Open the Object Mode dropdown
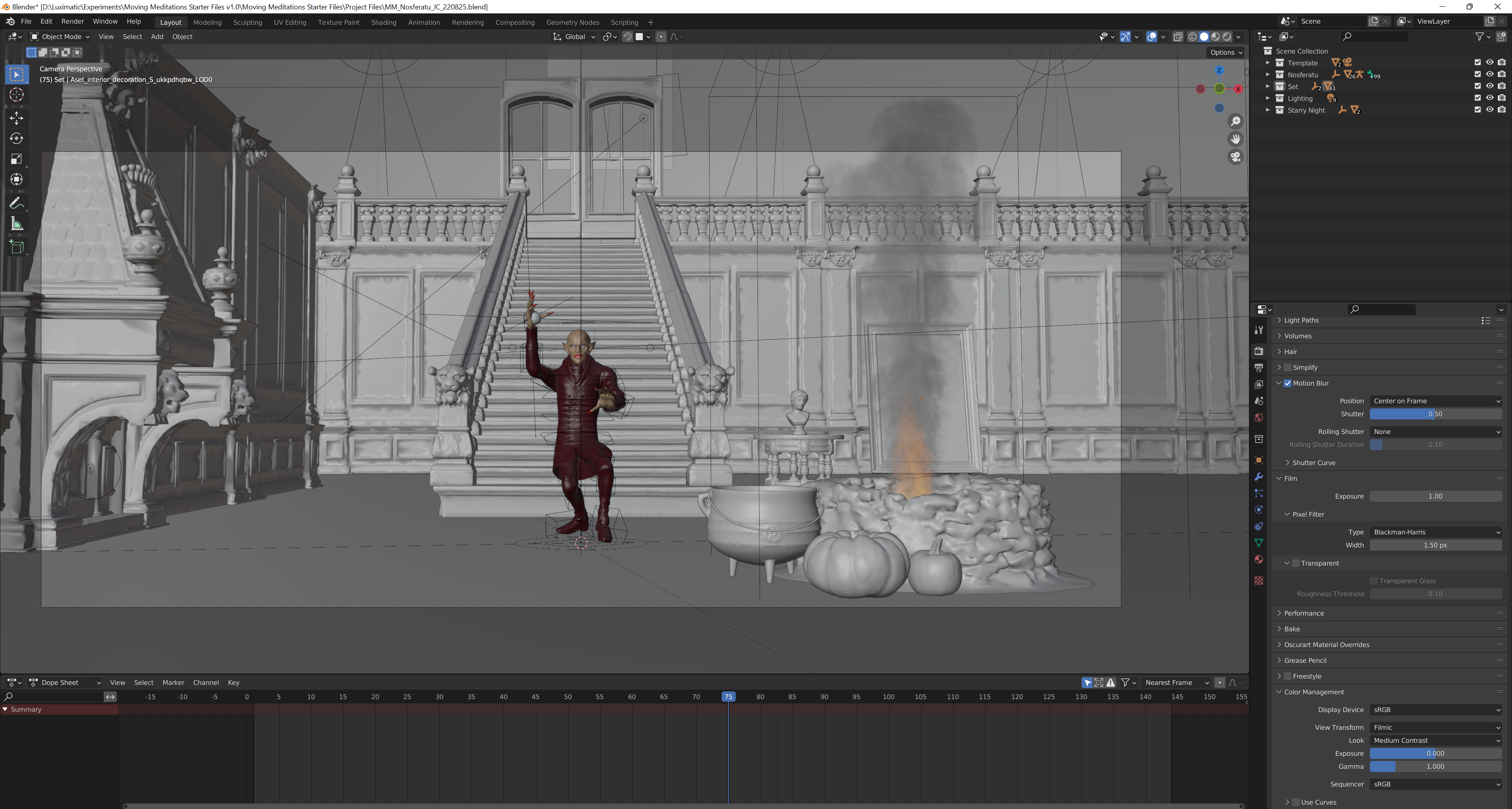The height and width of the screenshot is (809, 1512). pyautogui.click(x=60, y=36)
